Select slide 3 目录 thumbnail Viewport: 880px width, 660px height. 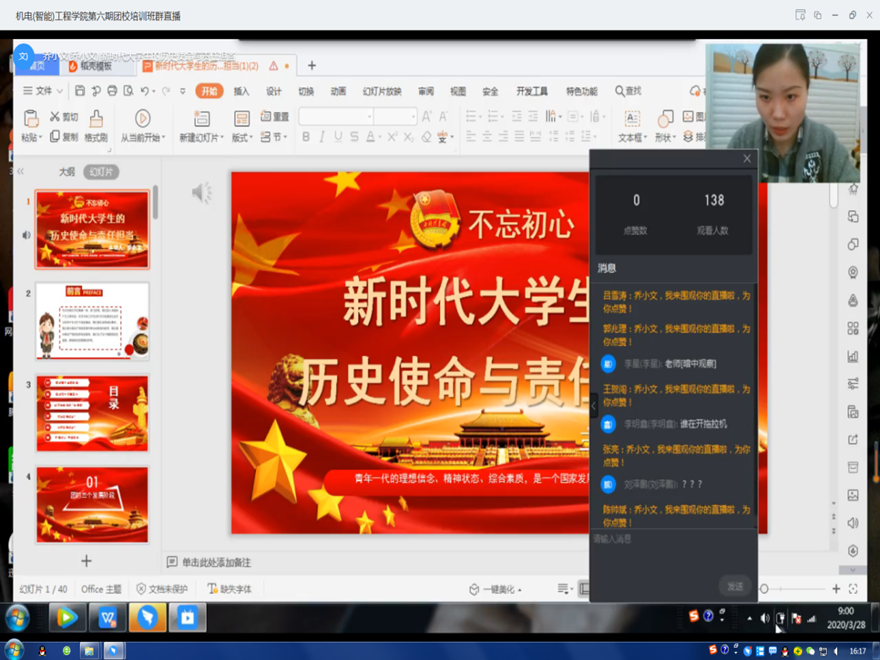92,412
